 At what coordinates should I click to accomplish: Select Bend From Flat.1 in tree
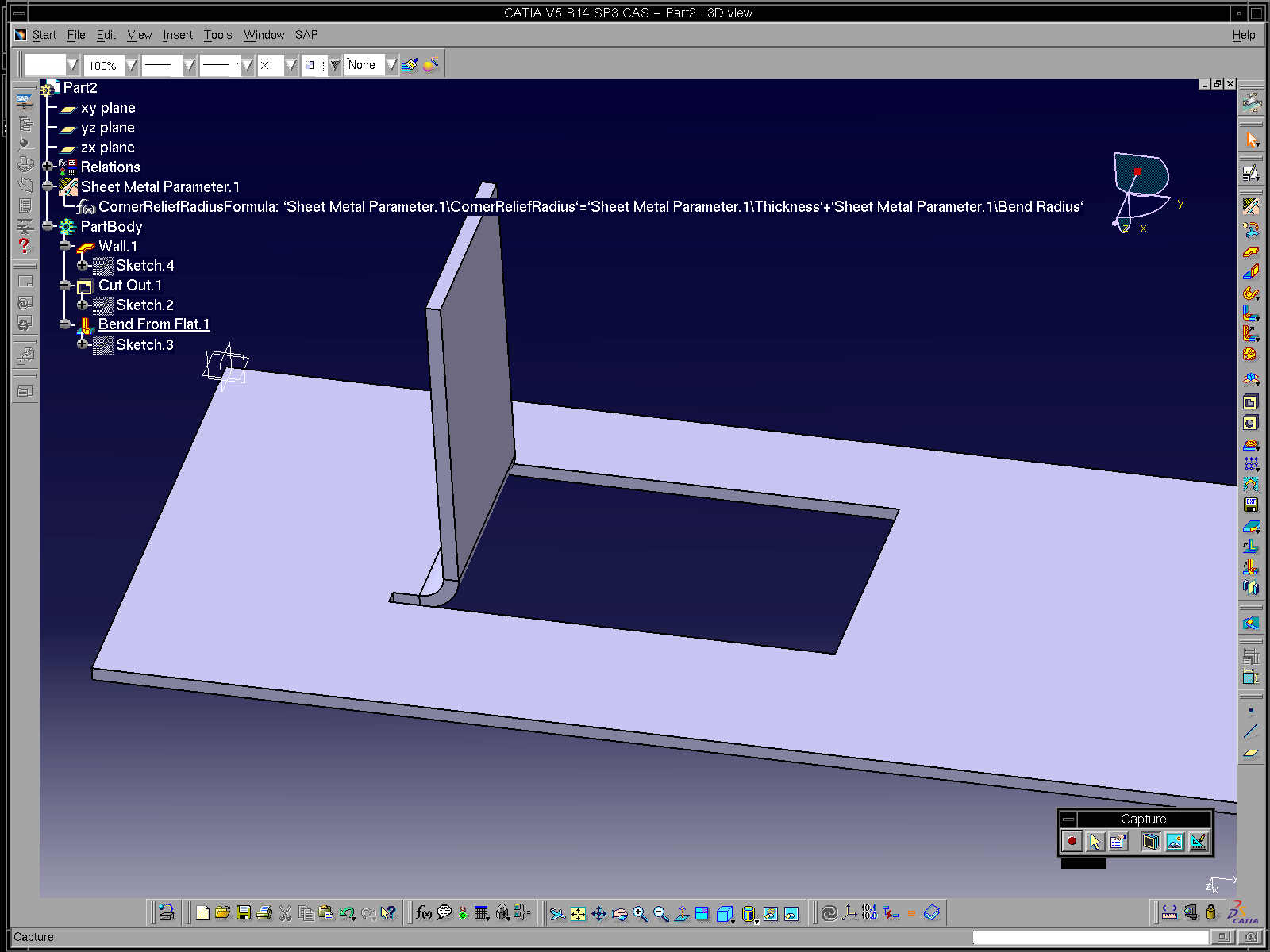(154, 324)
